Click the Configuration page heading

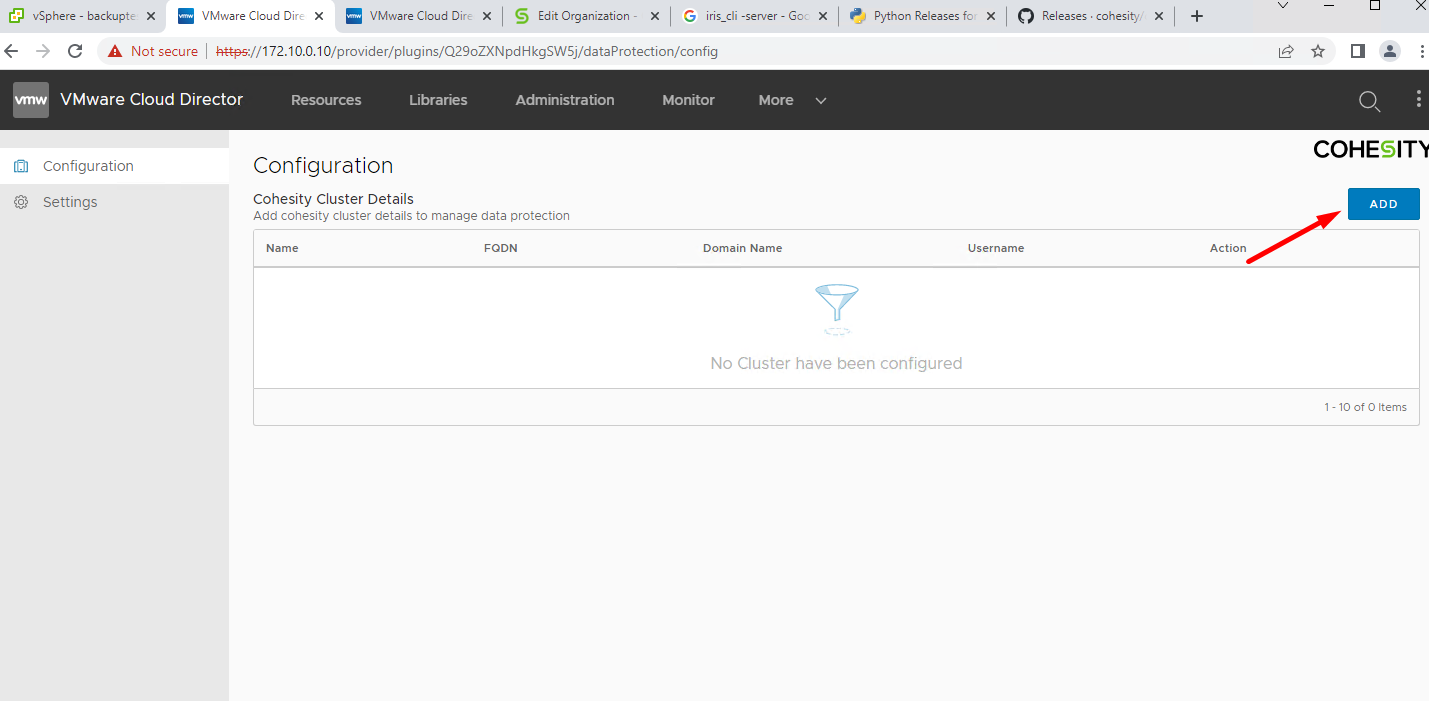[323, 166]
